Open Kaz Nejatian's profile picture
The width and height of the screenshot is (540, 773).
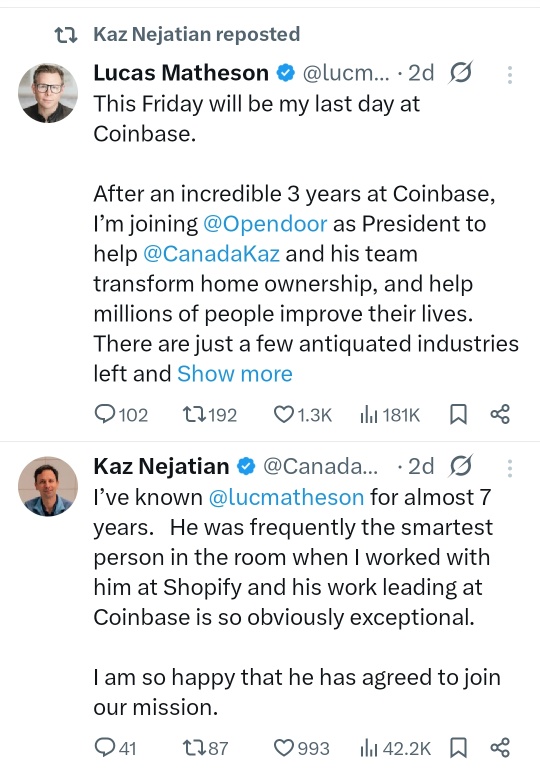click(x=48, y=486)
